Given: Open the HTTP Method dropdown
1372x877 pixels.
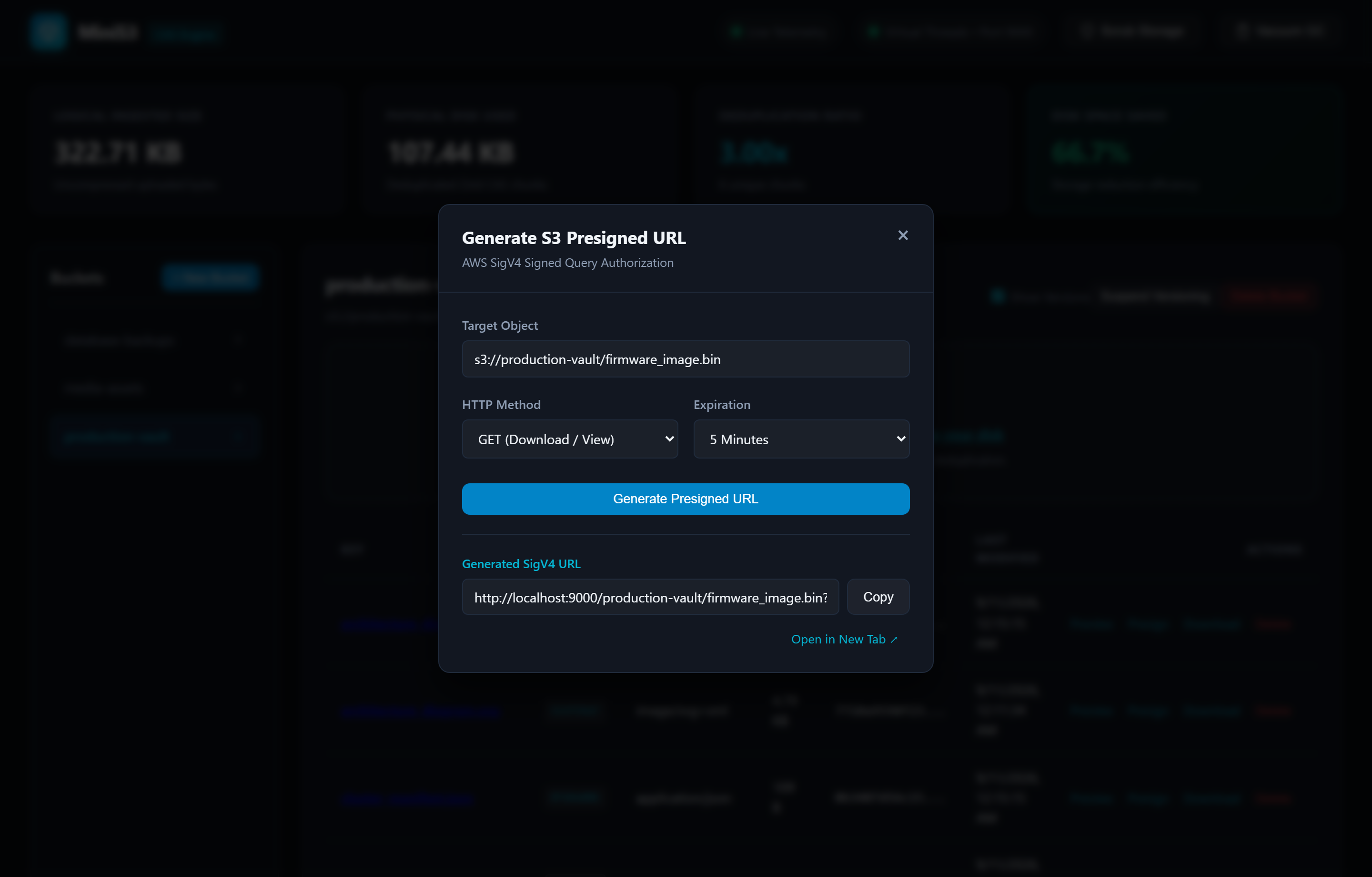Looking at the screenshot, I should (570, 439).
